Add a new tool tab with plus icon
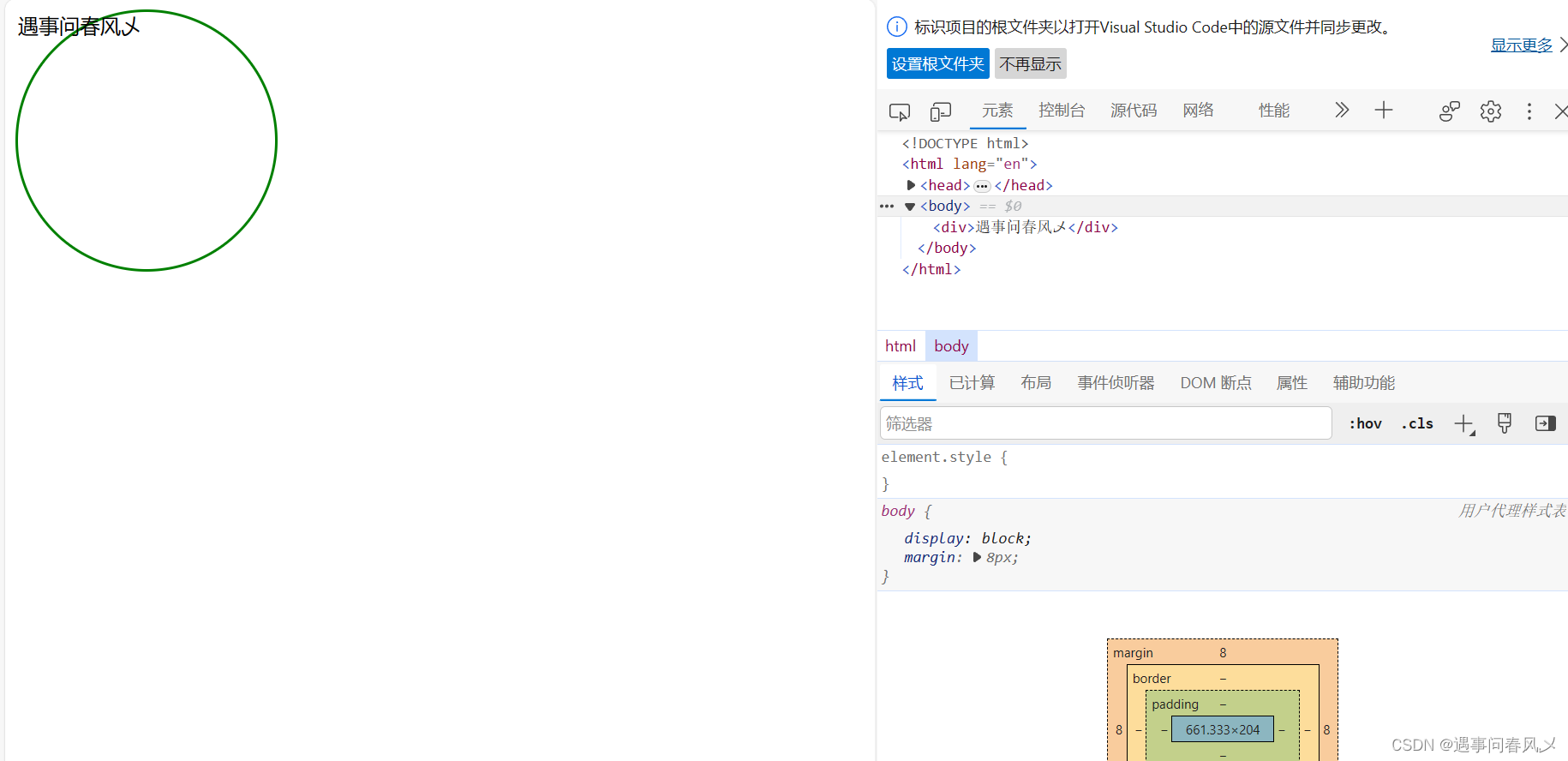This screenshot has height=761, width=1568. (x=1384, y=110)
